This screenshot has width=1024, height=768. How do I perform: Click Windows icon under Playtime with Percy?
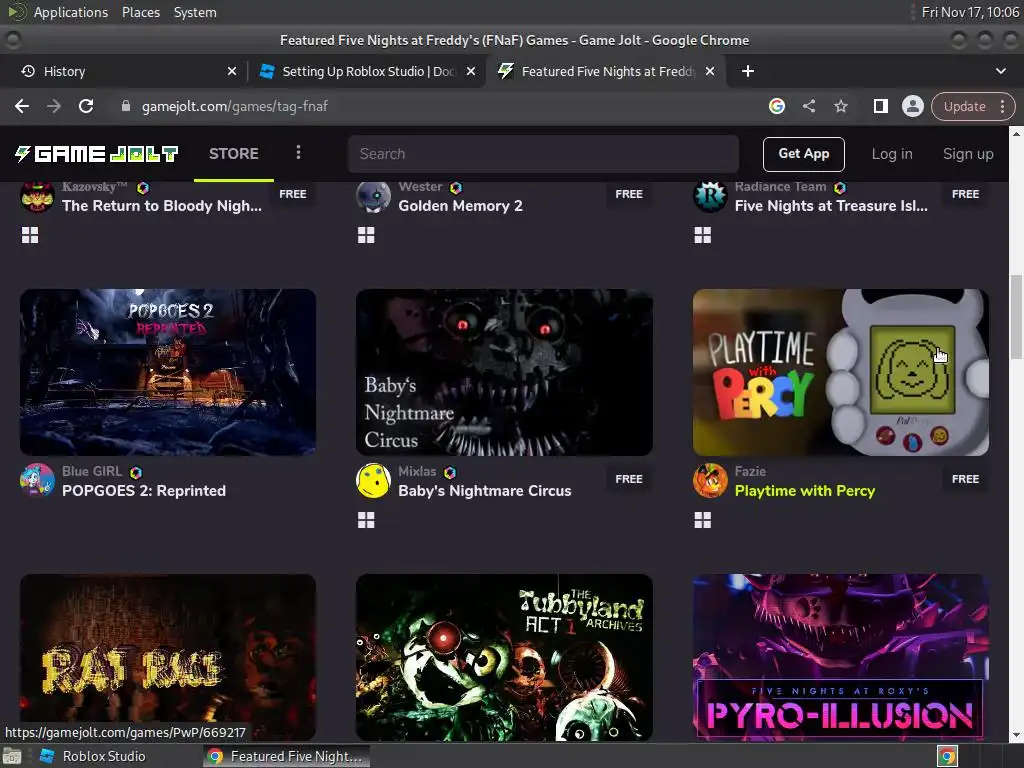[703, 520]
